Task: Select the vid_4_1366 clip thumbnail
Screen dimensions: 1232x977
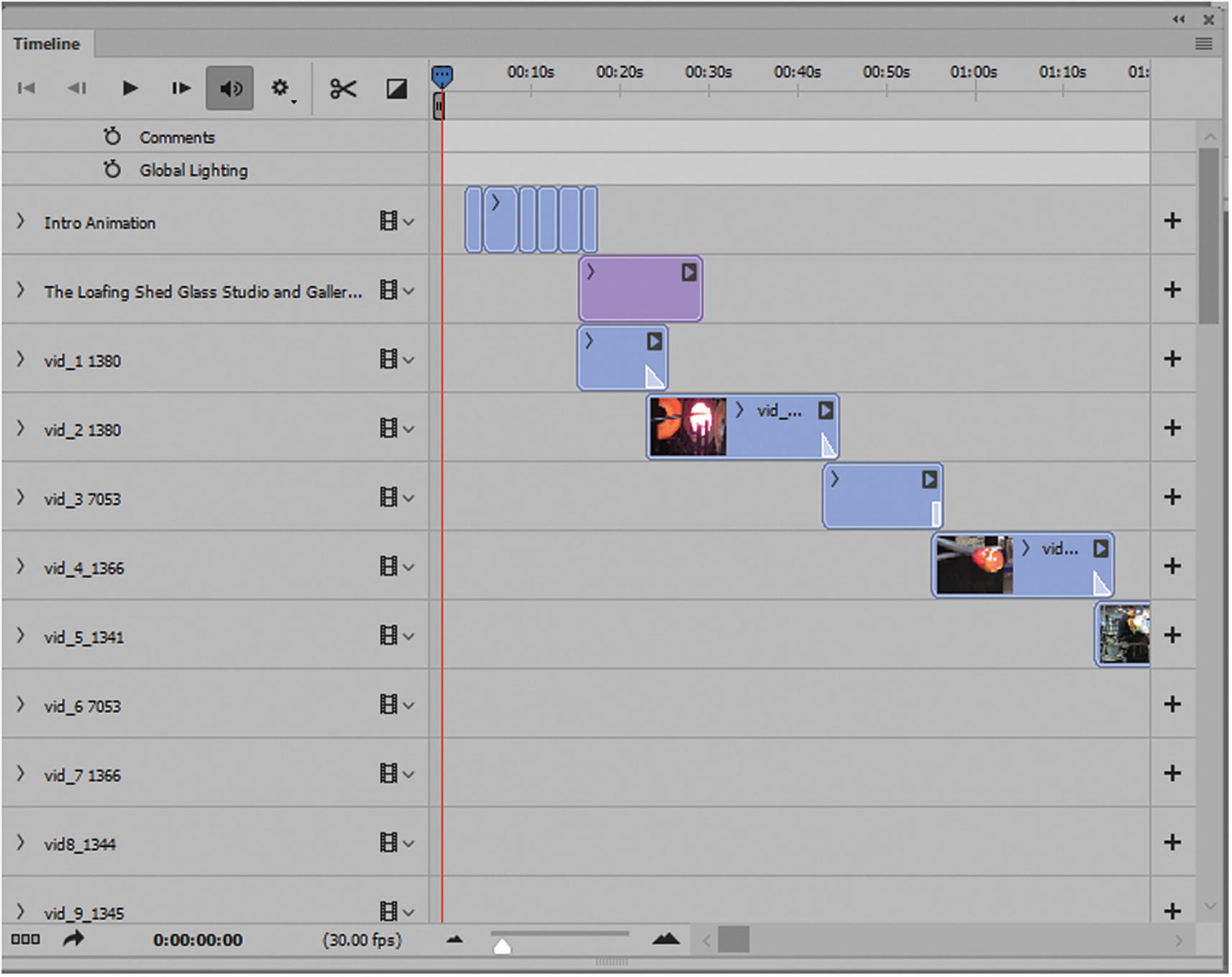Action: point(974,565)
